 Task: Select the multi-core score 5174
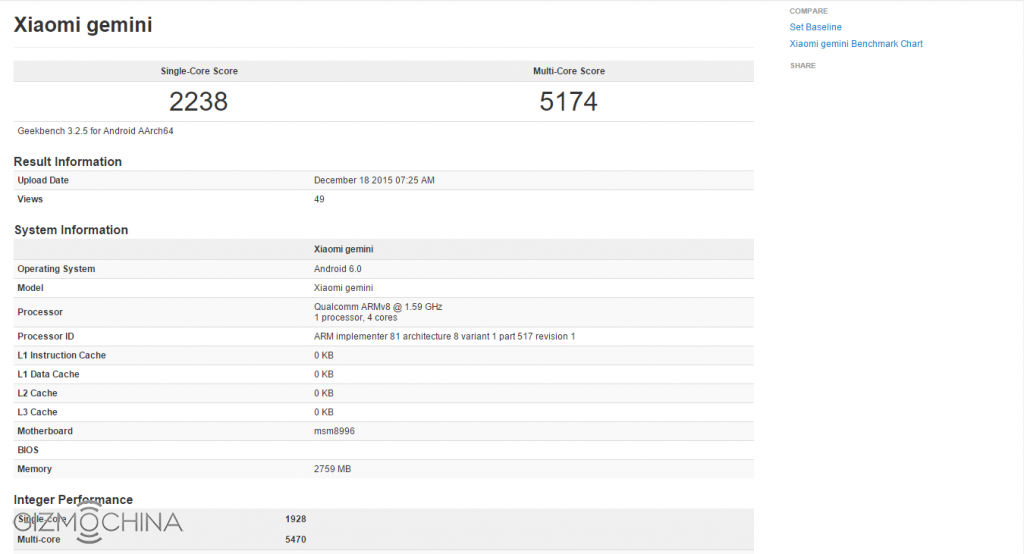click(x=568, y=101)
